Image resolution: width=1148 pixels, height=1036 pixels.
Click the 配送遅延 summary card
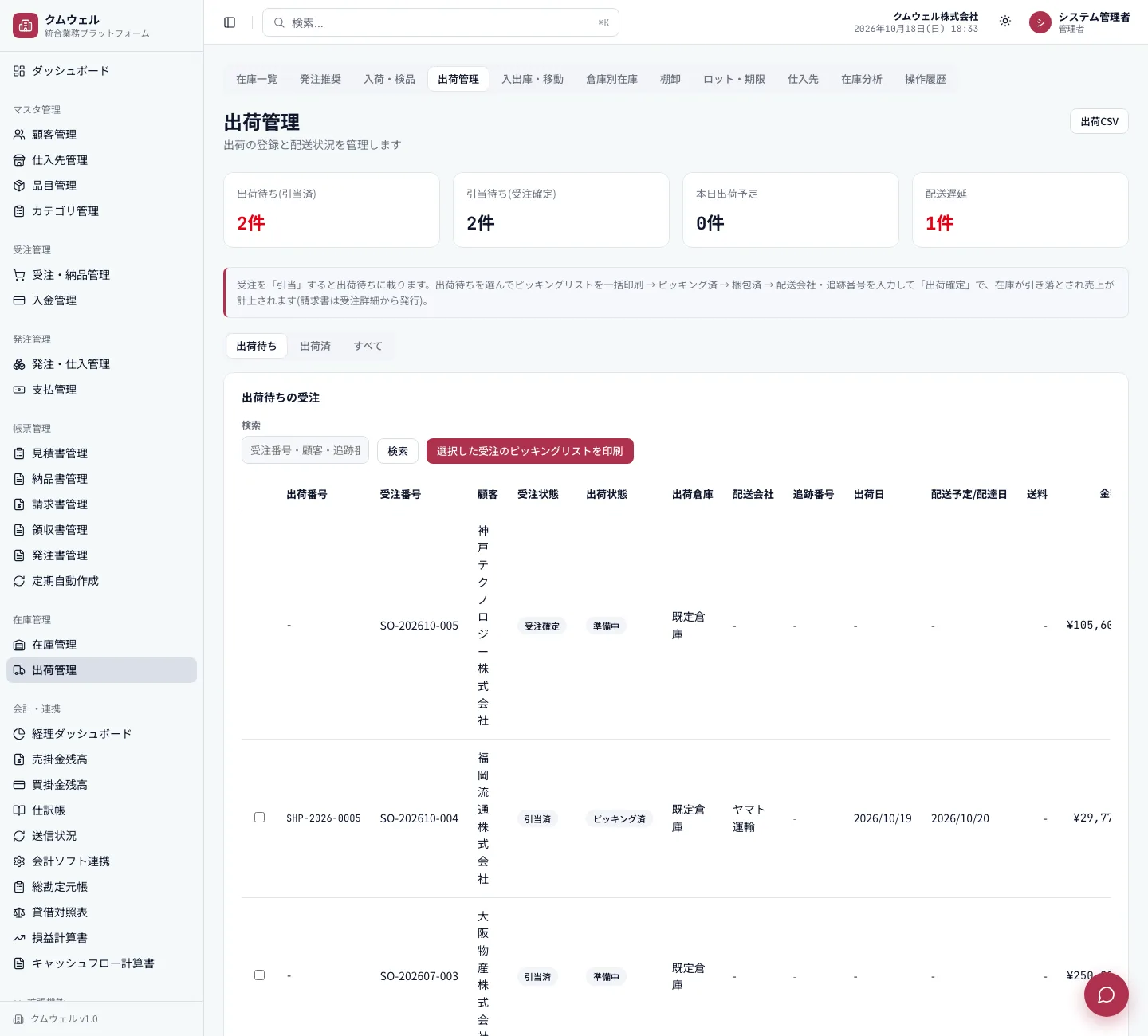click(1020, 210)
